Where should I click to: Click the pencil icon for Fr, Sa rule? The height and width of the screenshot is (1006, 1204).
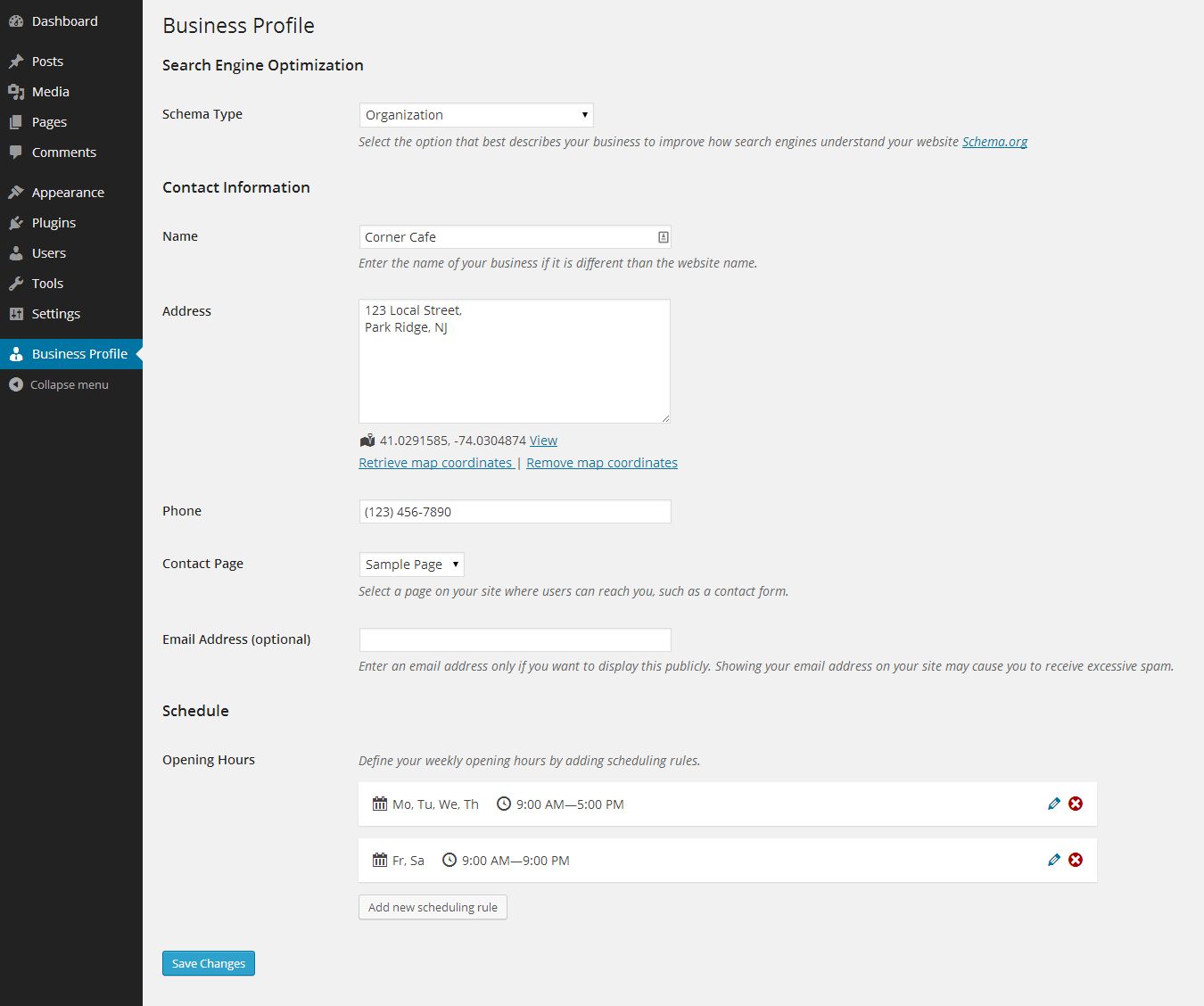1054,860
